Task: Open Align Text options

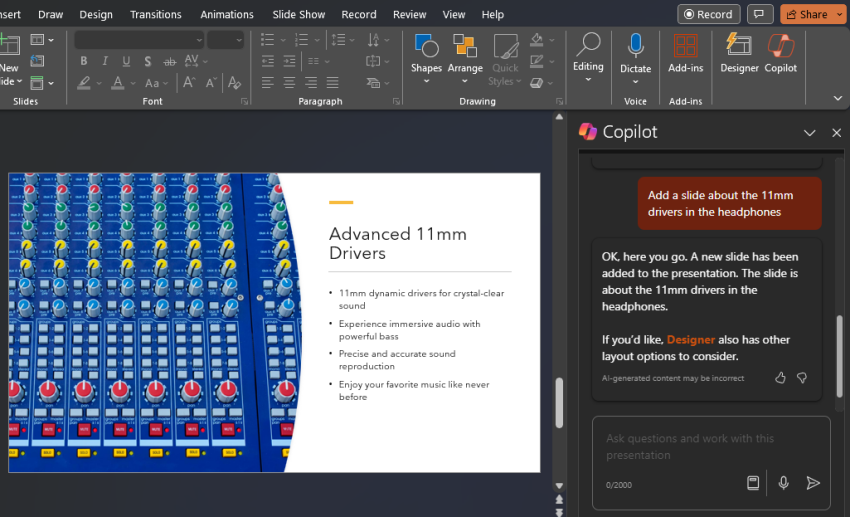Action: pos(377,61)
